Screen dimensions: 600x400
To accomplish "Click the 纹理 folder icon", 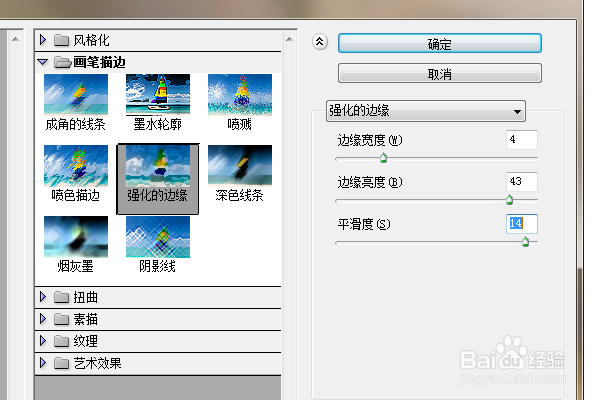I will coord(61,341).
